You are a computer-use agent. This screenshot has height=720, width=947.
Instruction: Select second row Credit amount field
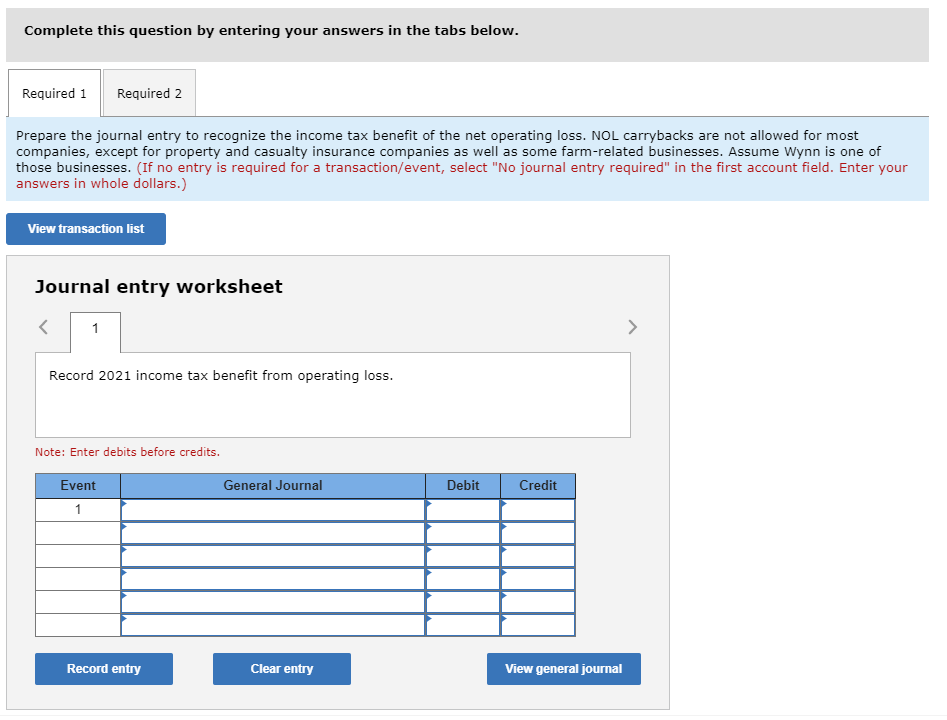tap(538, 533)
